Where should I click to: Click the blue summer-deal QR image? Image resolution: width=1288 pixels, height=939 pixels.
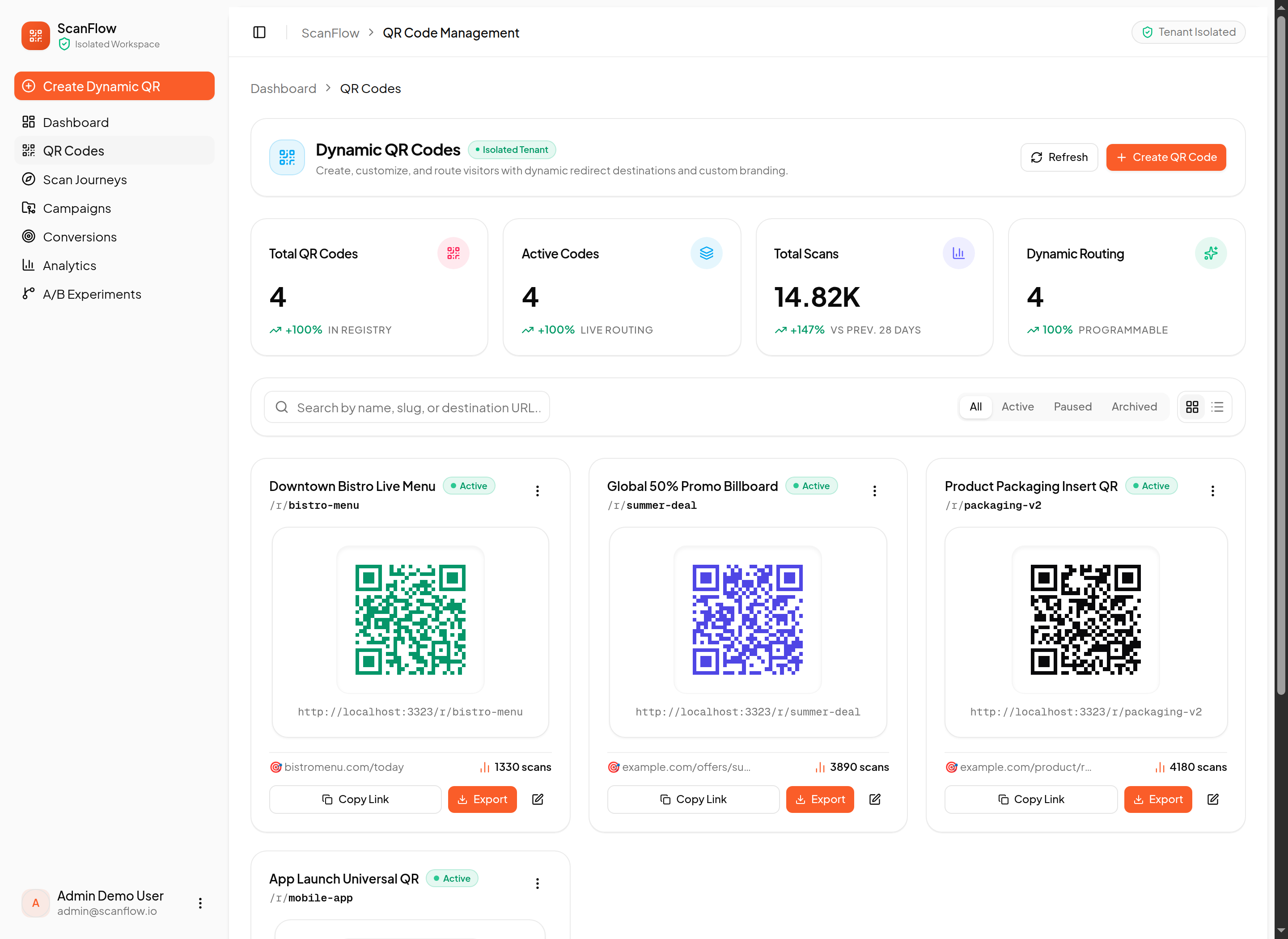tap(747, 620)
